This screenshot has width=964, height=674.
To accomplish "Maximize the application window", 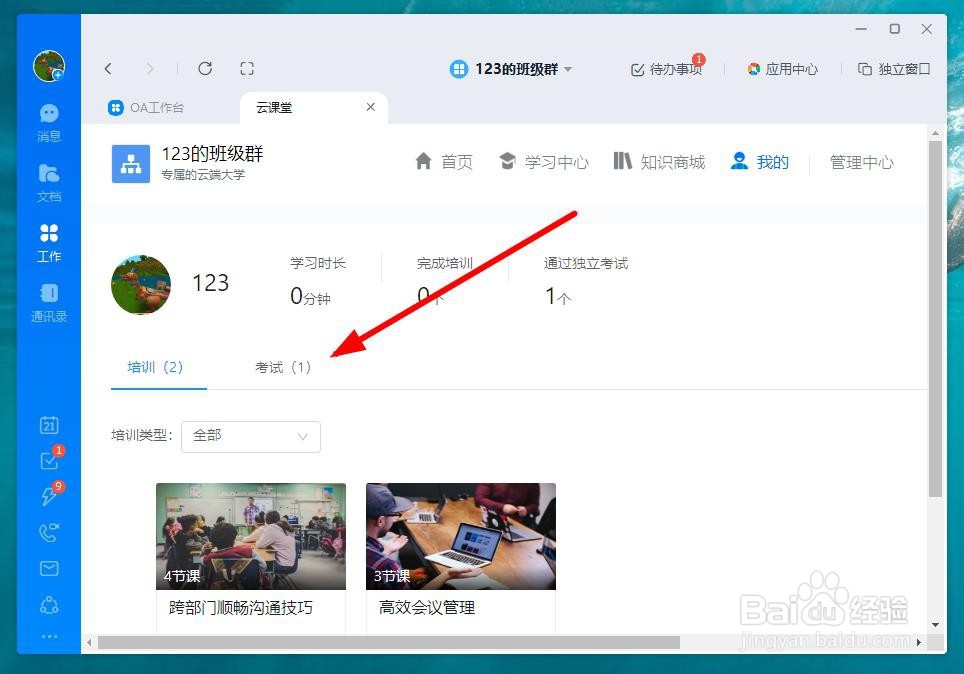I will [895, 29].
